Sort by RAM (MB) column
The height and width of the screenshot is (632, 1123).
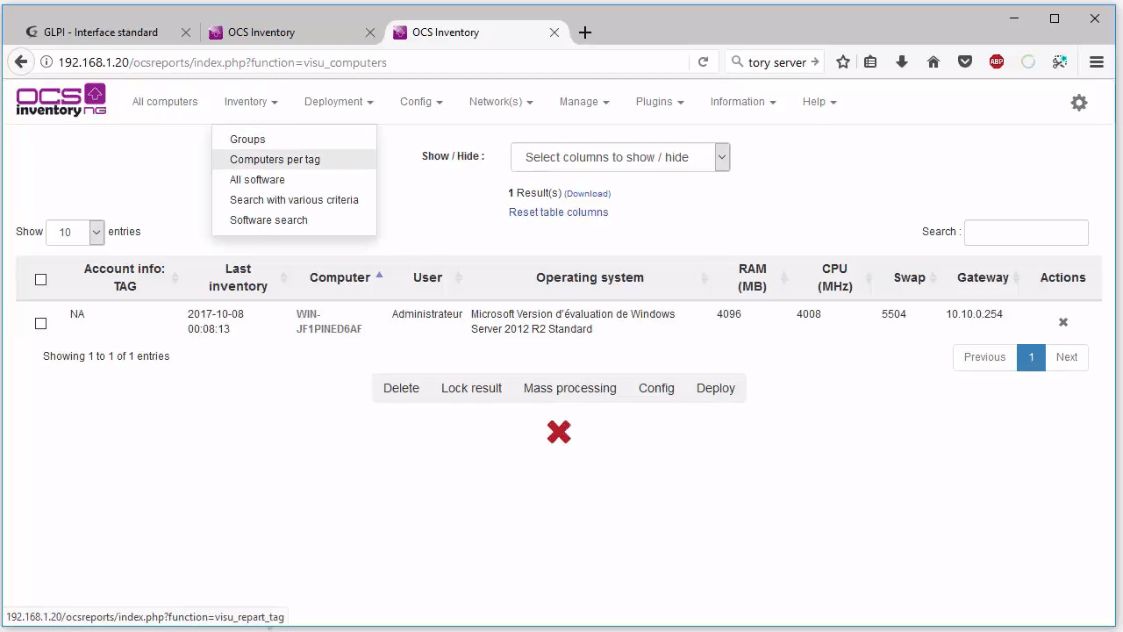[752, 277]
